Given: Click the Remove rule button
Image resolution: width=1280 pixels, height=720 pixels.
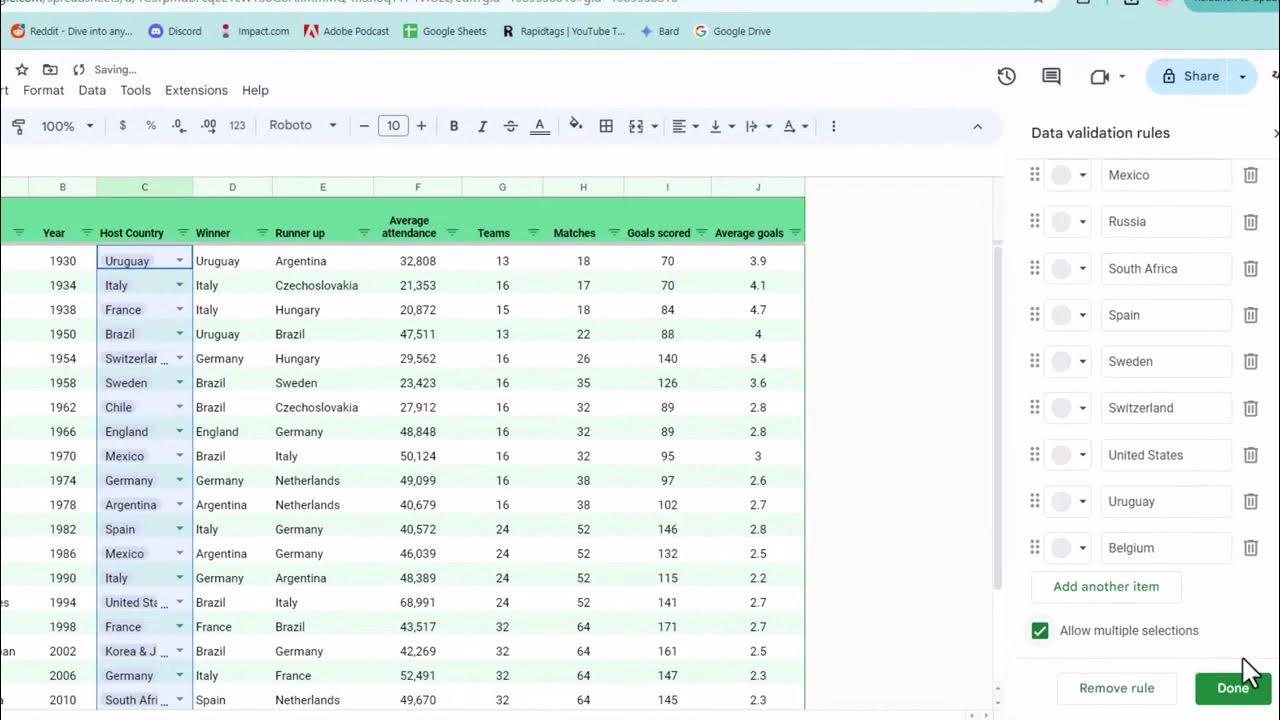Looking at the screenshot, I should [1117, 688].
